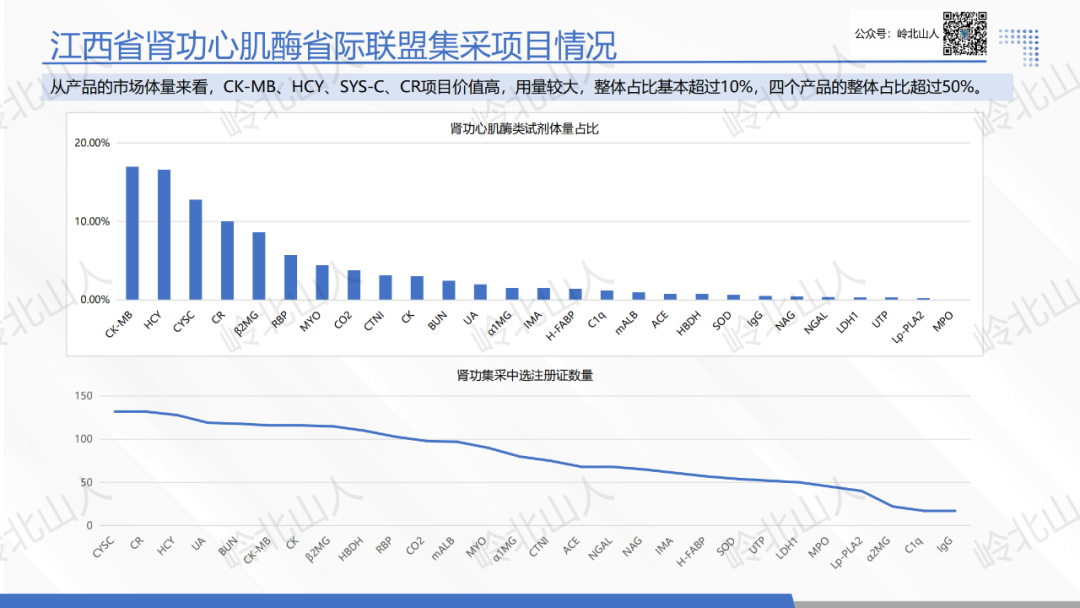1080x608 pixels.
Task: Click the CYSC bar in the upper chart
Action: coord(196,249)
